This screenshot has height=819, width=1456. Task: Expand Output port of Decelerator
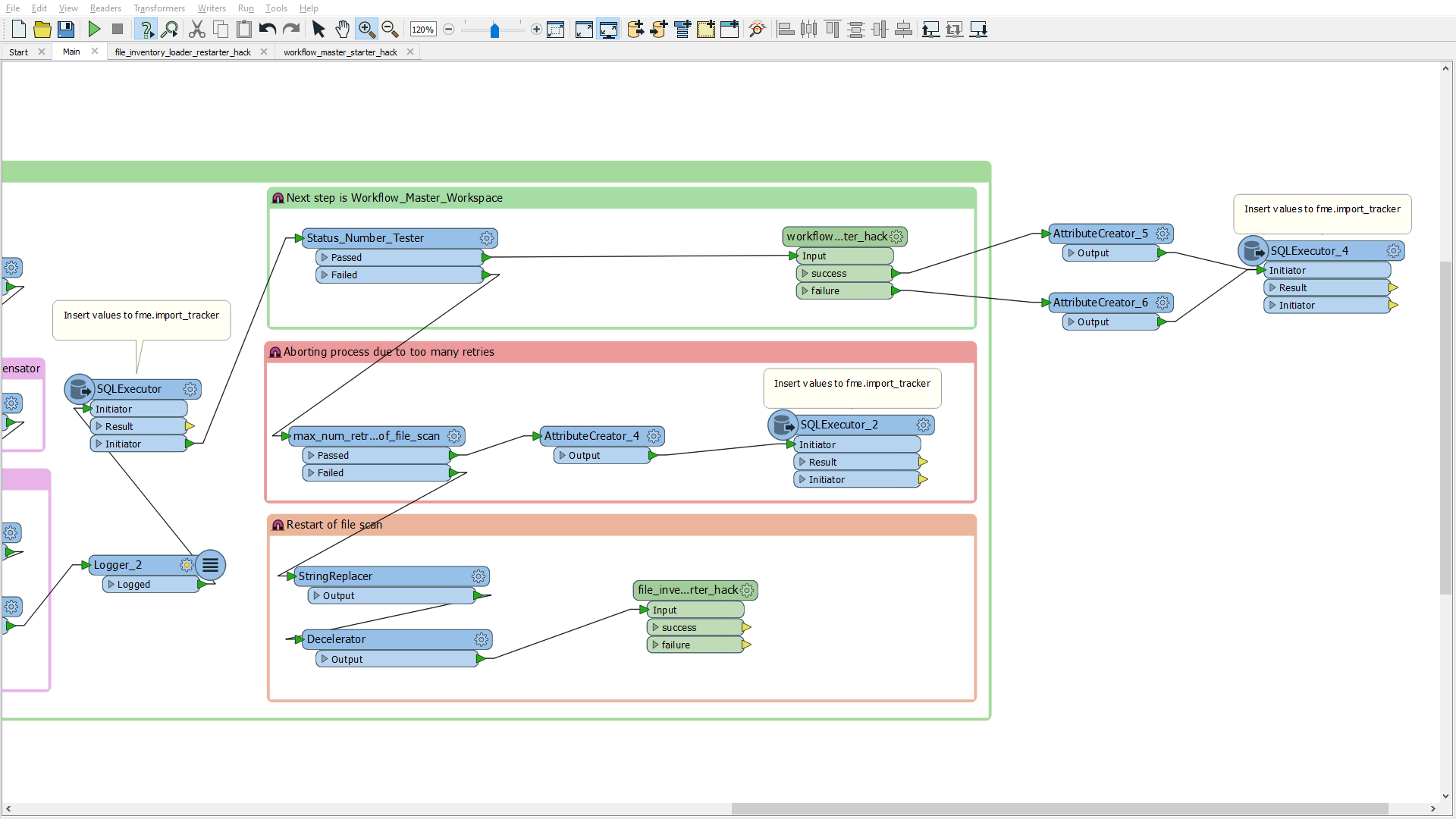[325, 660]
